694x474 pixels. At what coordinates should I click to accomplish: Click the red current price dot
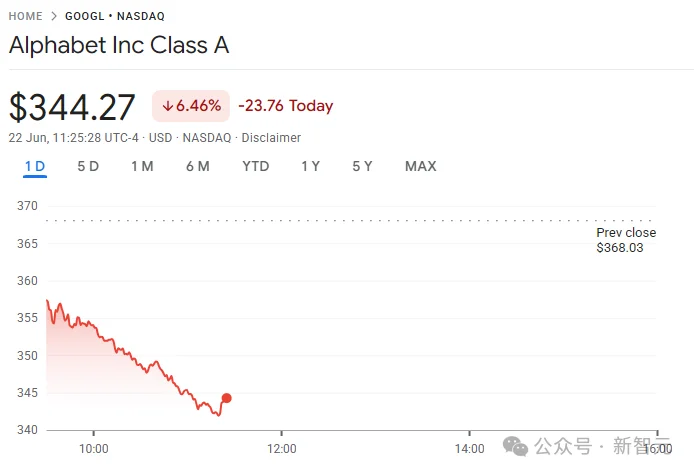tap(227, 398)
